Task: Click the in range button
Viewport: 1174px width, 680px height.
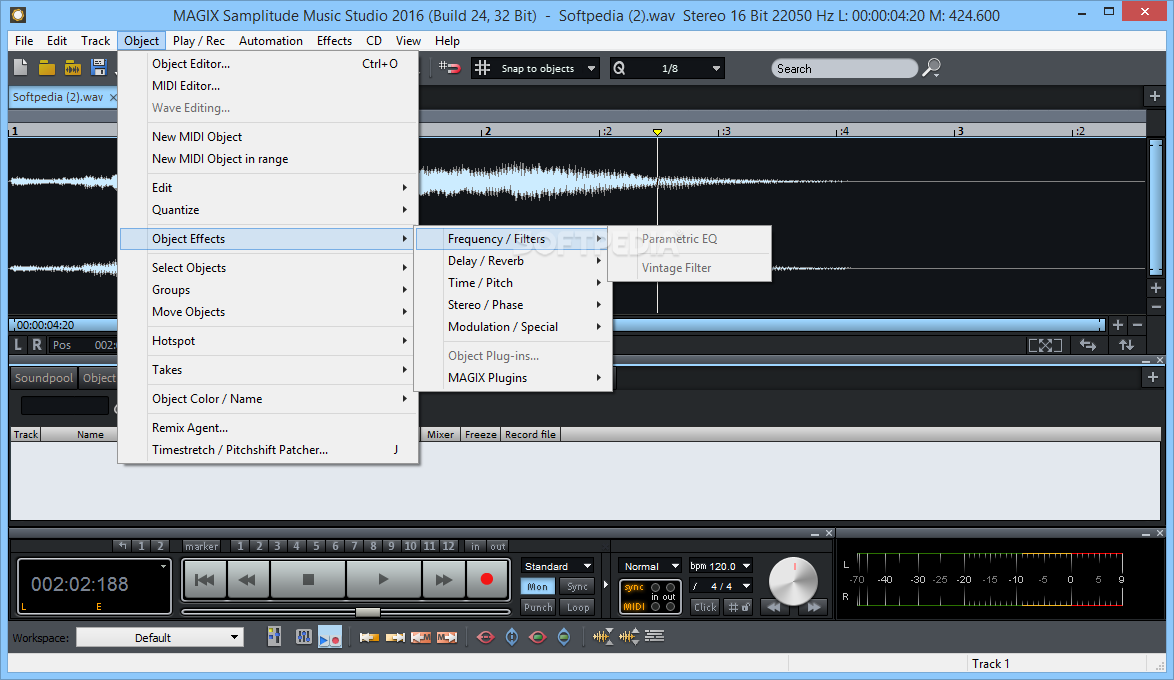Action: [x=475, y=546]
